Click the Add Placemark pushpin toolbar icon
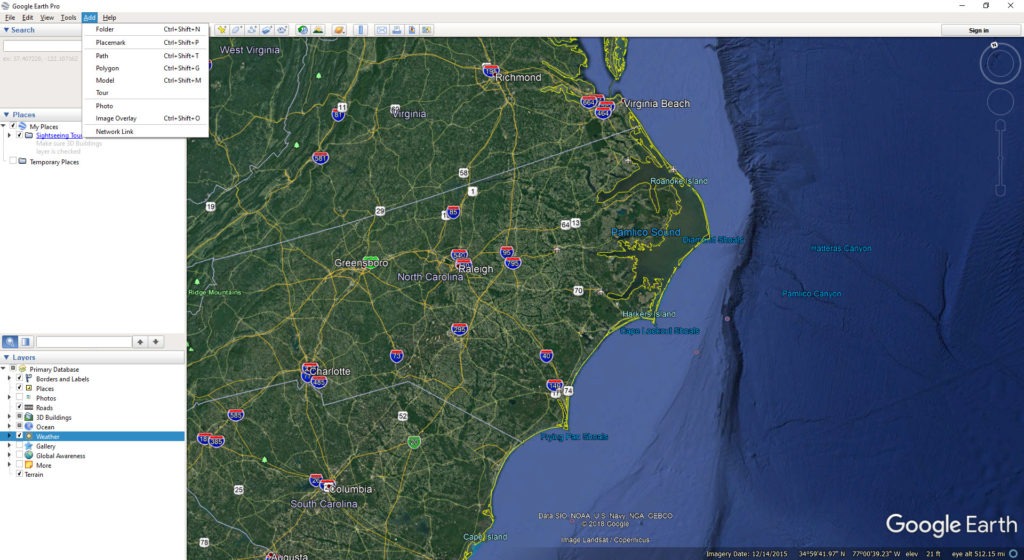The image size is (1024, 560). pos(222,30)
